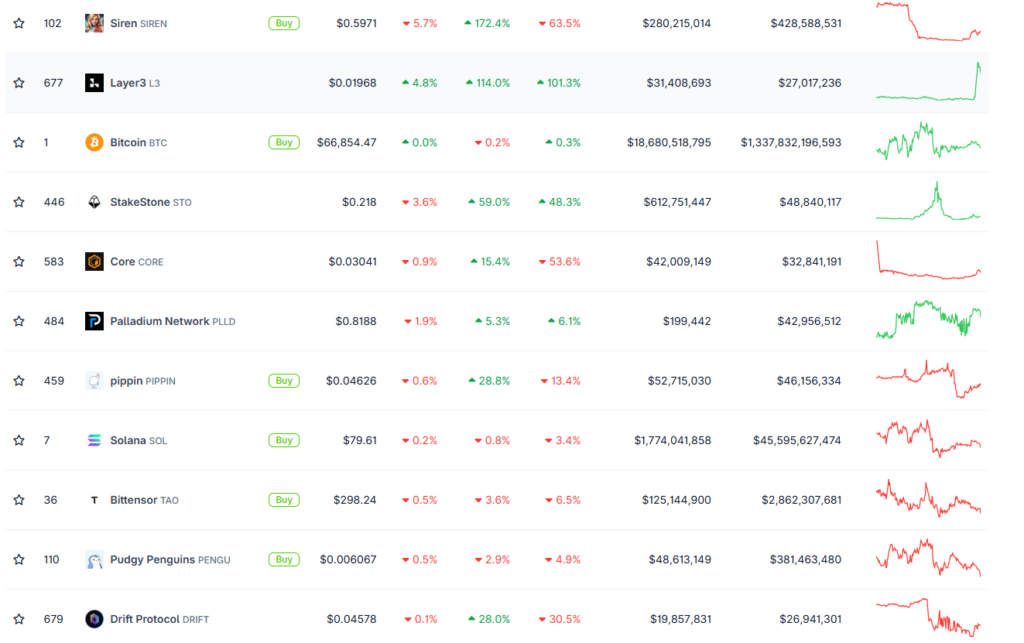Toggle watchlist star for Siren
The width and height of the screenshot is (1024, 643).
click(x=18, y=23)
